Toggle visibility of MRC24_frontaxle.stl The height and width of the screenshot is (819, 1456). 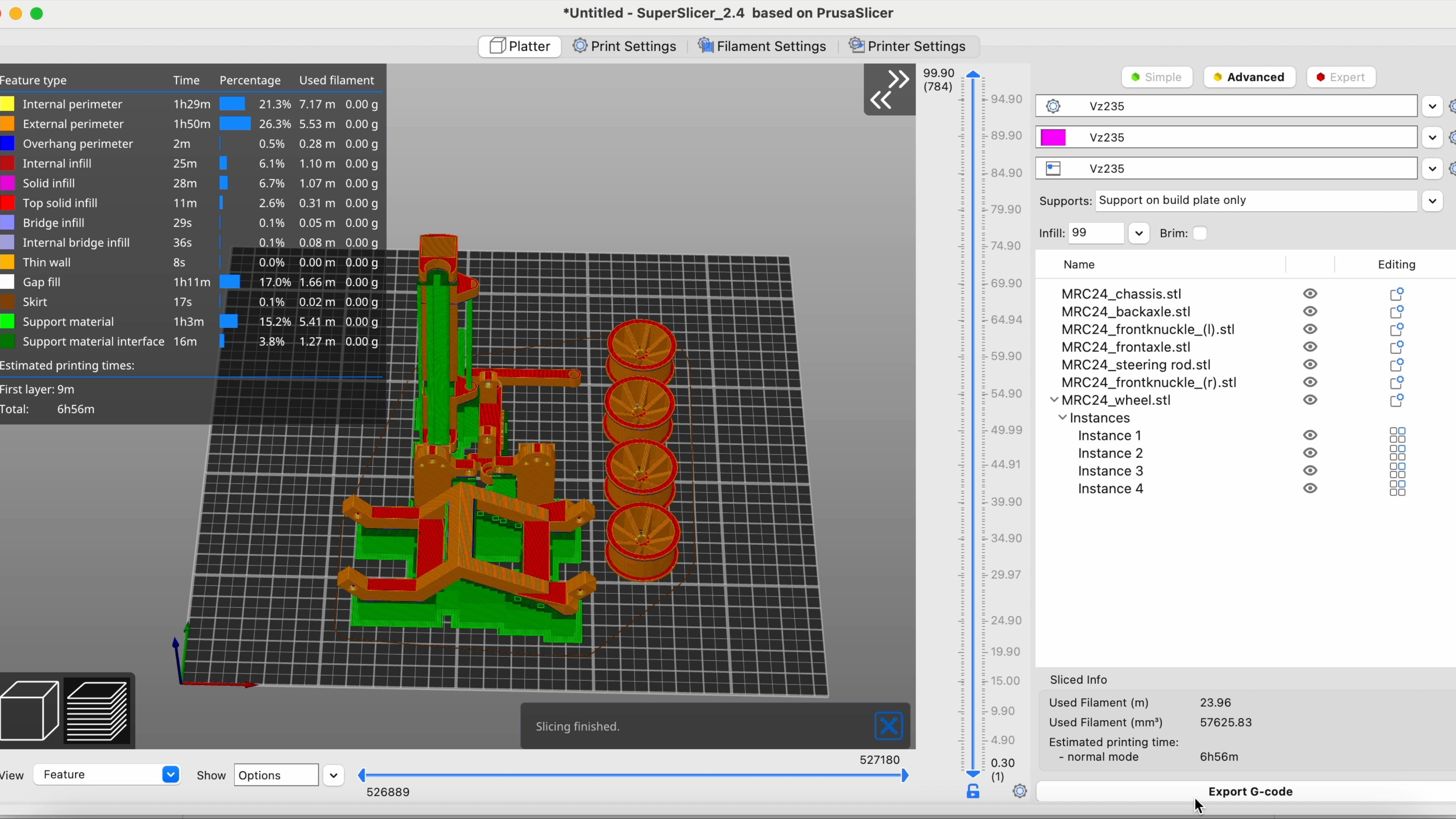pos(1310,347)
